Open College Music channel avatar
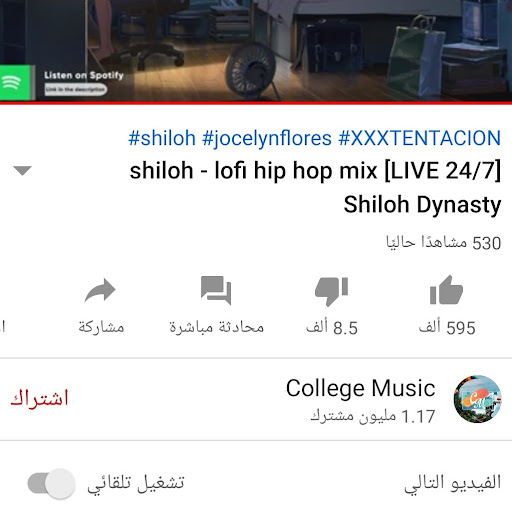Screen dimensions: 512x512 point(477,399)
